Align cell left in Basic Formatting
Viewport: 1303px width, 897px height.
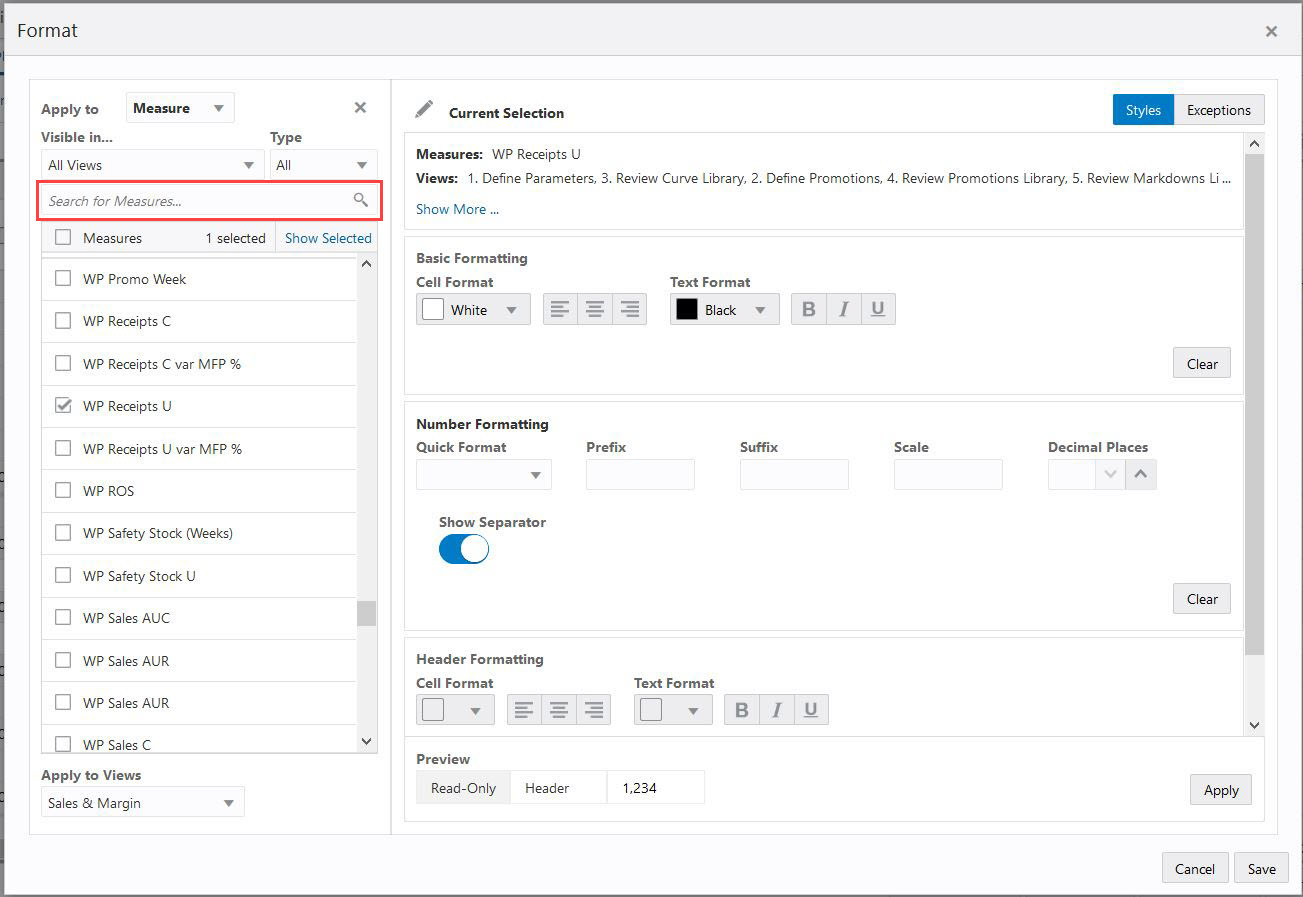[x=560, y=310]
